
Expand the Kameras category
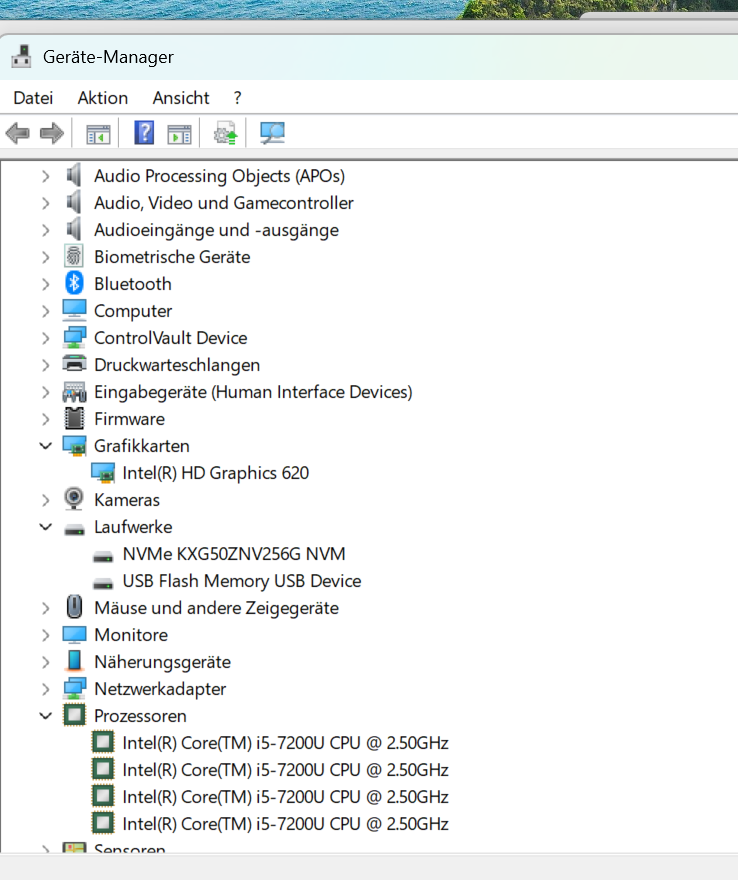click(45, 500)
